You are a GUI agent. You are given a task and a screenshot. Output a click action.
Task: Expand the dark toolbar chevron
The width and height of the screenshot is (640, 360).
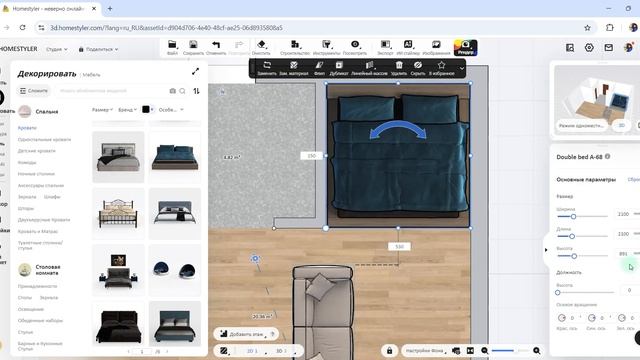tap(462, 68)
